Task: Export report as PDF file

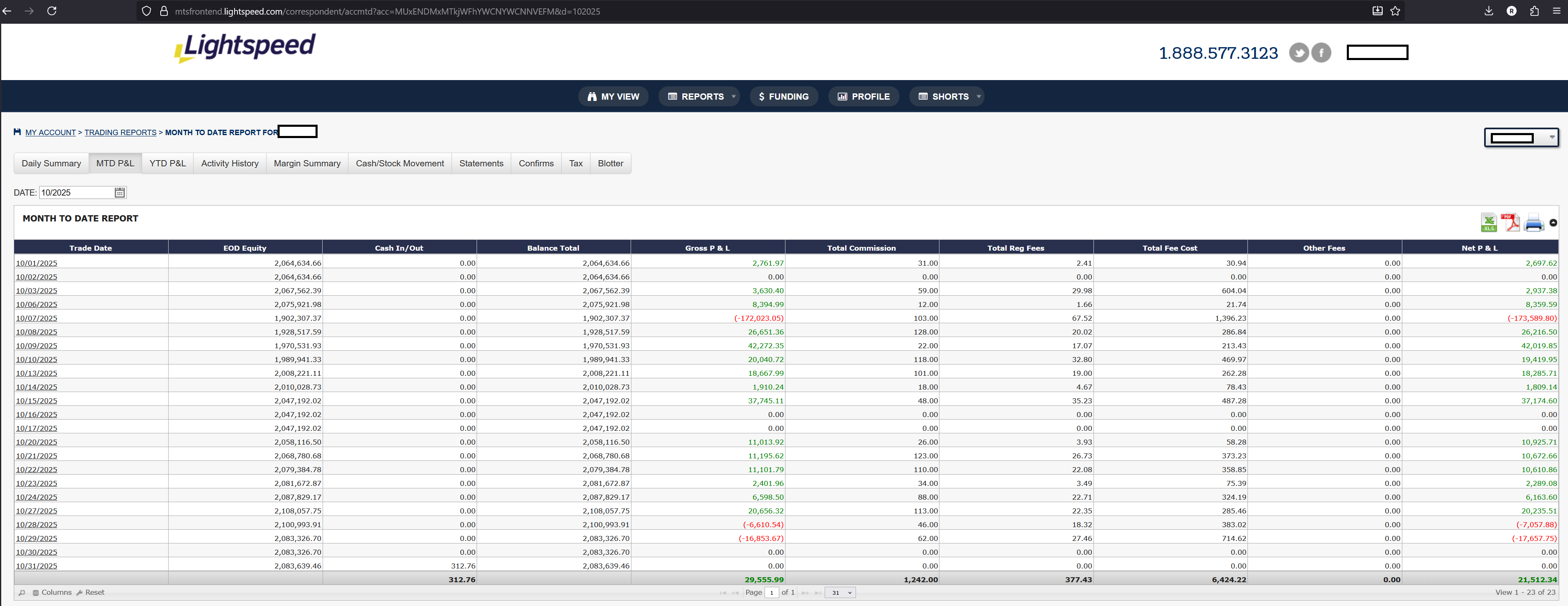Action: (1510, 223)
